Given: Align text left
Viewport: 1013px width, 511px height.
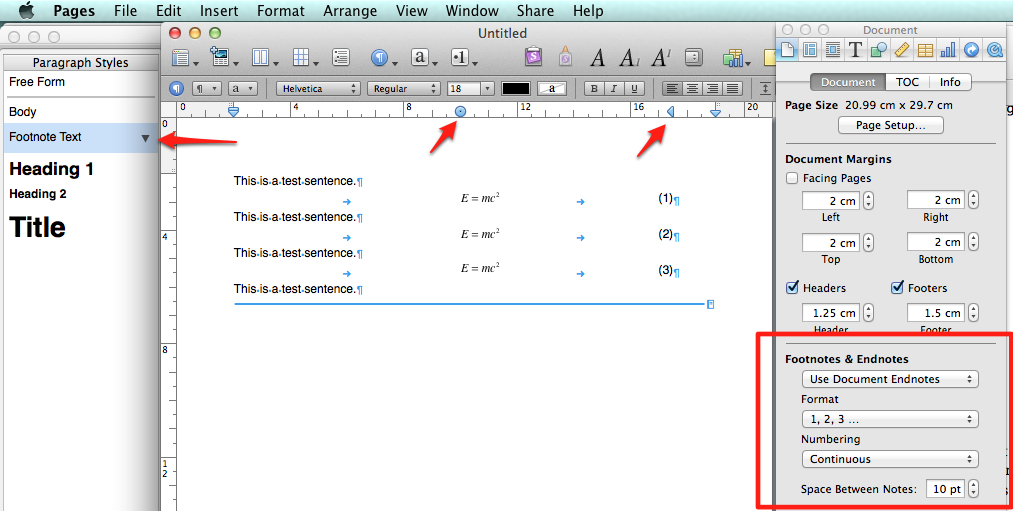Looking at the screenshot, I should [x=673, y=89].
